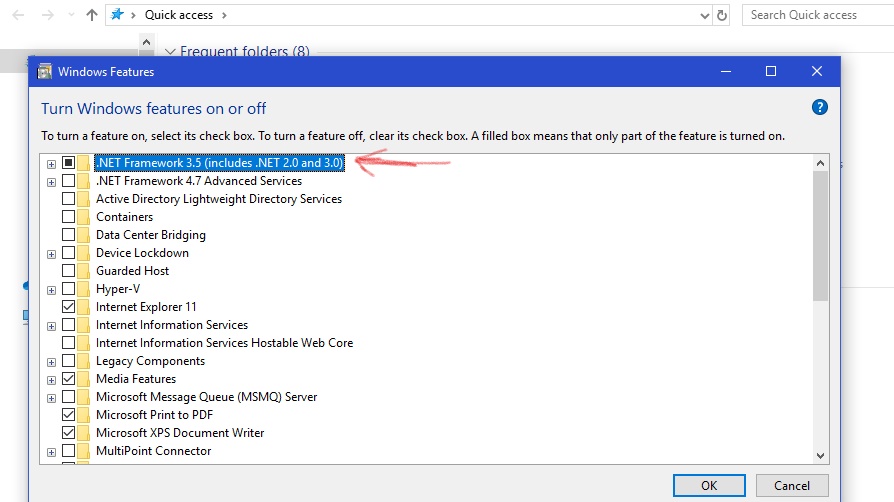Click the Explorer up arrow
This screenshot has height=502, width=894.
click(x=92, y=15)
